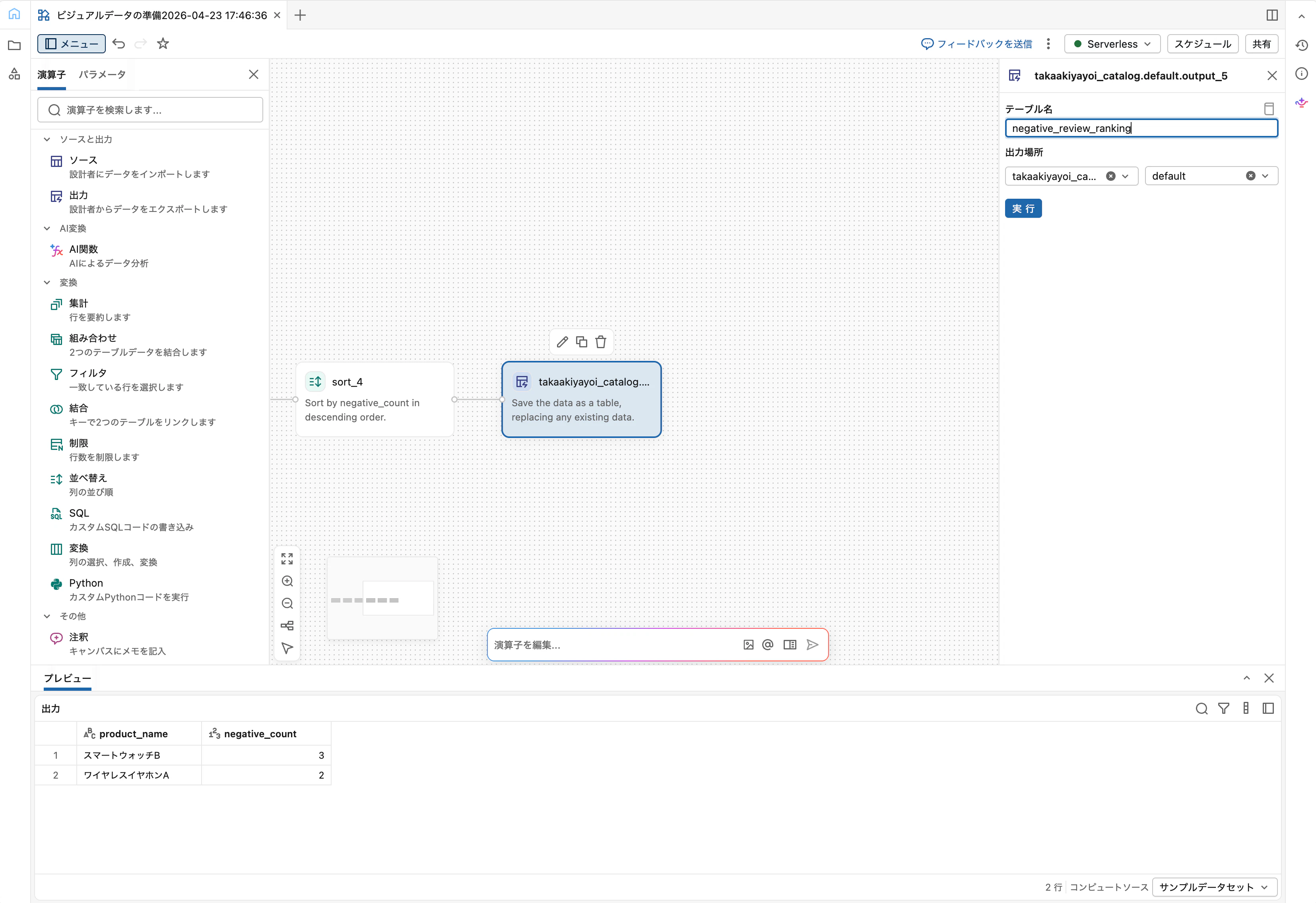
Task: Edit the selected output node with the pencil icon
Action: point(562,341)
